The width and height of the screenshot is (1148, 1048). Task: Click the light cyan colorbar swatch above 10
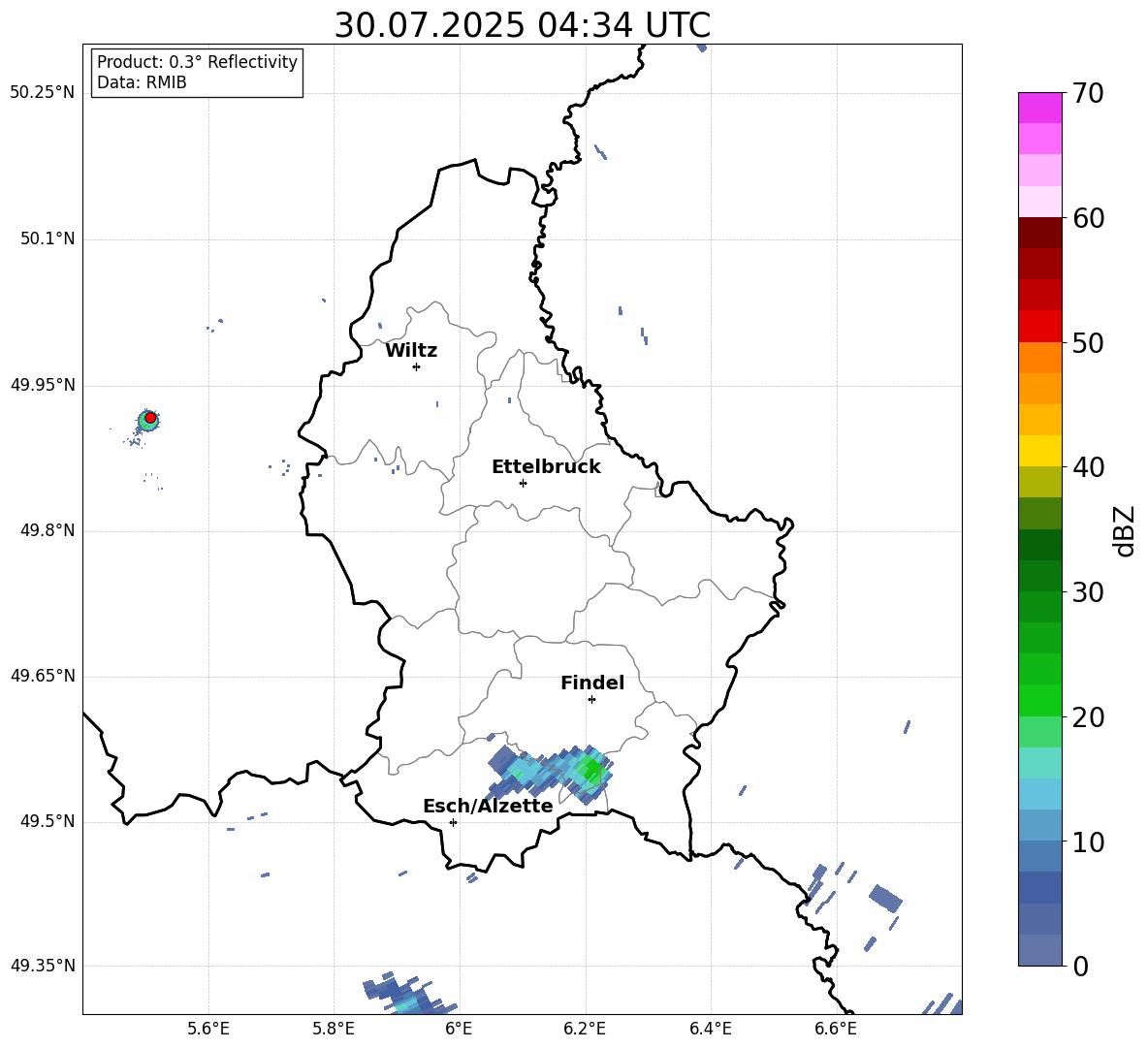pos(1039,794)
